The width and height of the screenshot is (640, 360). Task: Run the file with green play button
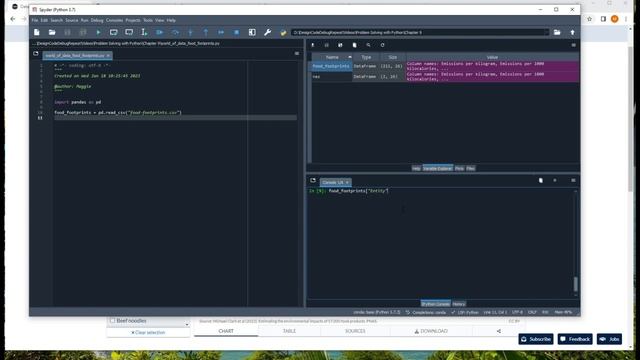click(x=98, y=32)
